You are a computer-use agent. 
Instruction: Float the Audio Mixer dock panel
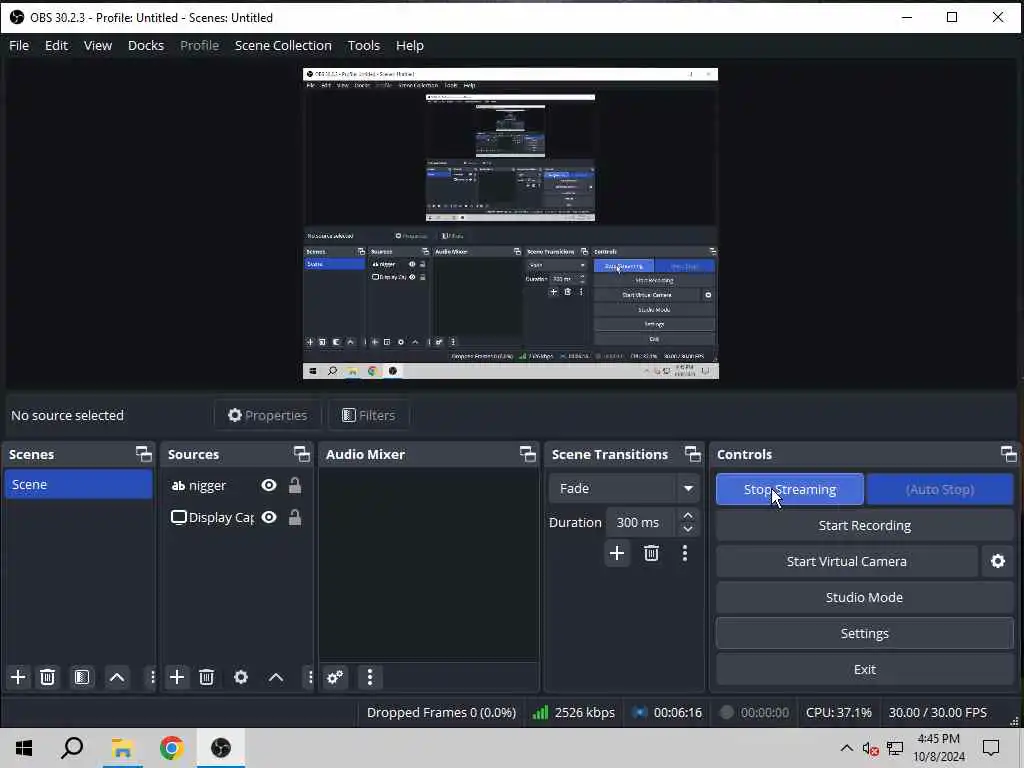pos(528,454)
